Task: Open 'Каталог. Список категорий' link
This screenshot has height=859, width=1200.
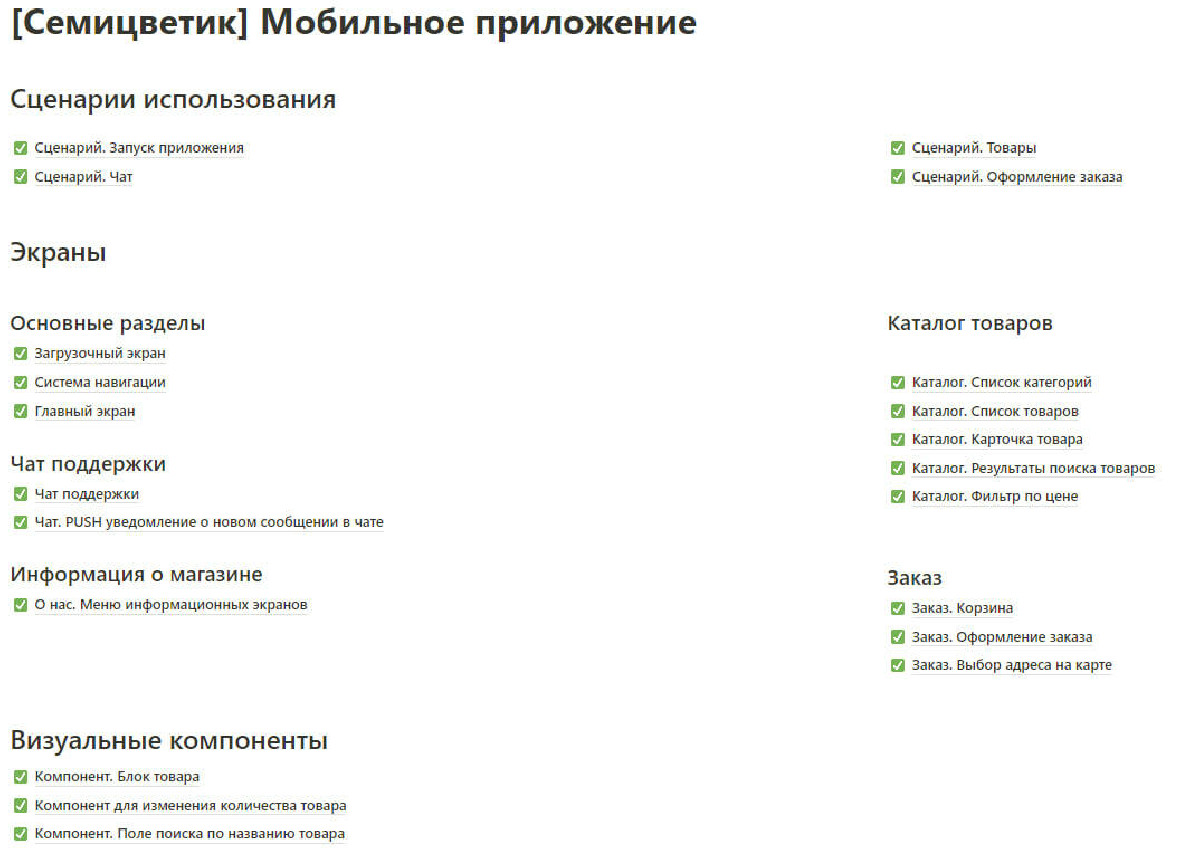Action: click(x=1002, y=382)
